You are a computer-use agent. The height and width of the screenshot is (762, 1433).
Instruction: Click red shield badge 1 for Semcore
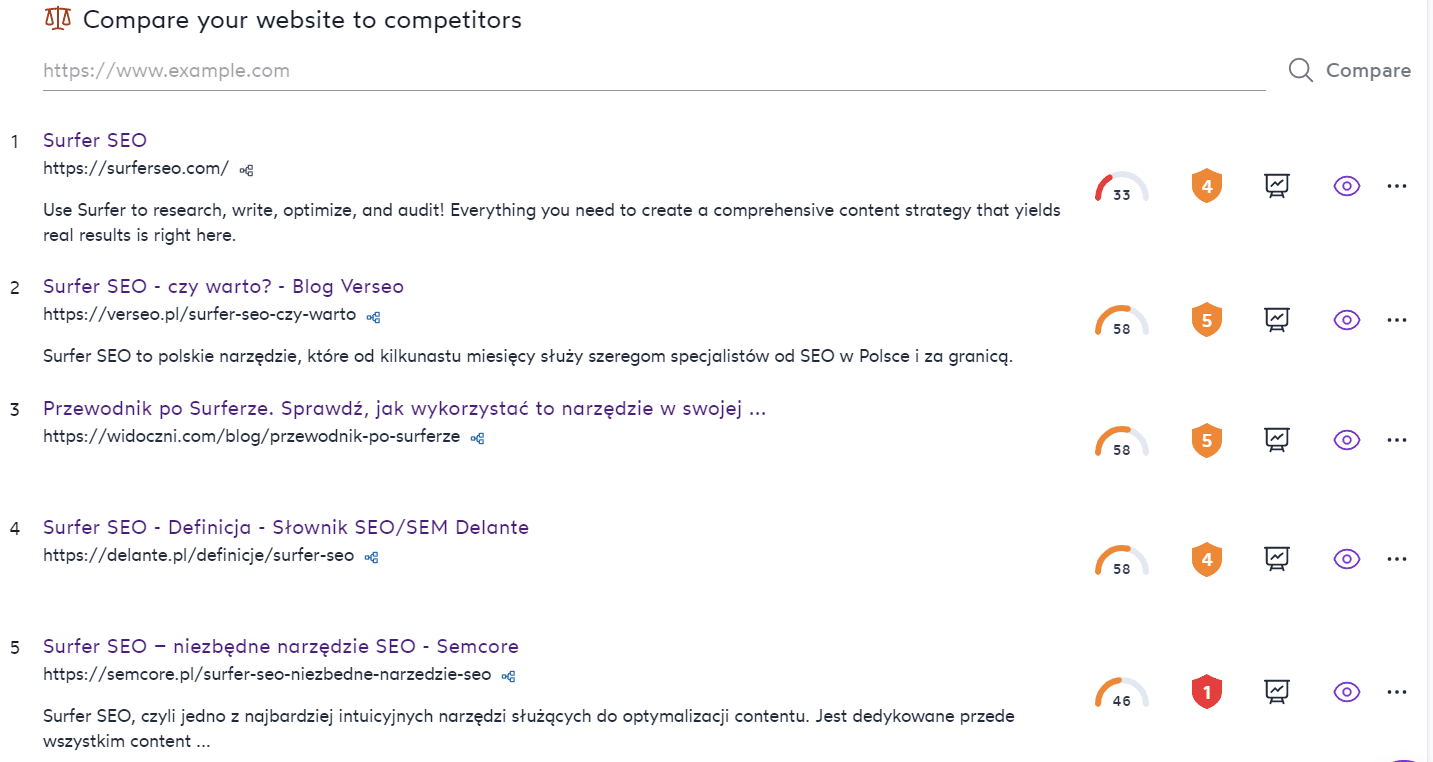1207,692
